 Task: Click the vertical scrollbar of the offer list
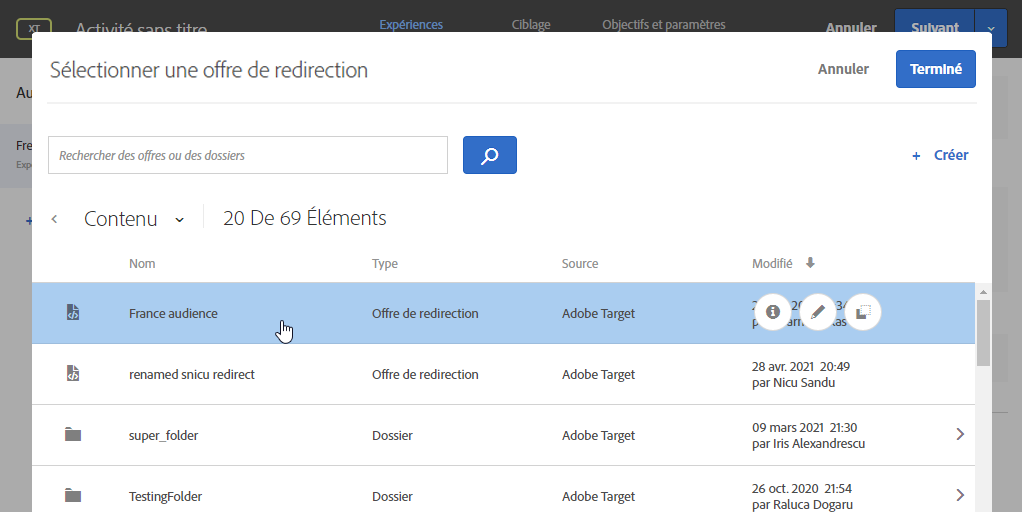click(x=983, y=336)
